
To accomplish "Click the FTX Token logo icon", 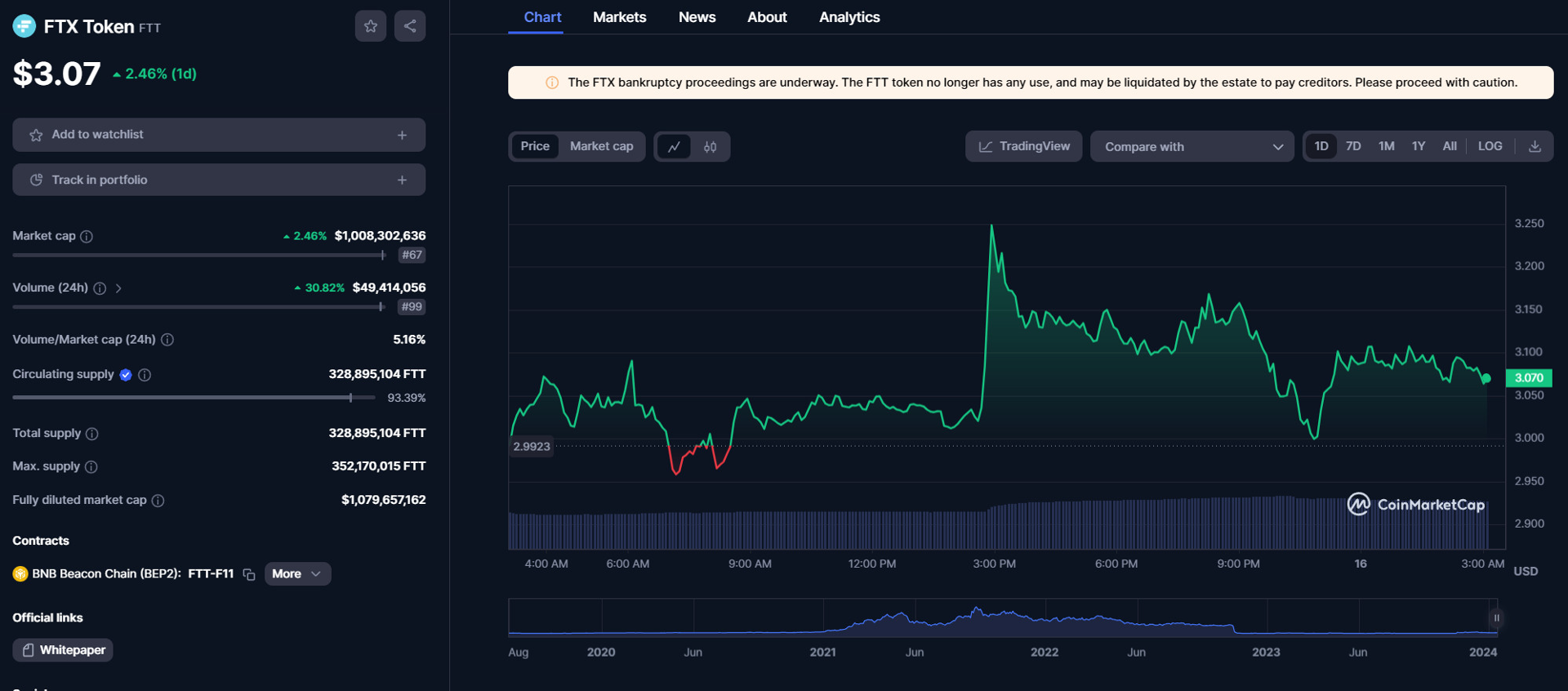I will [x=24, y=26].
